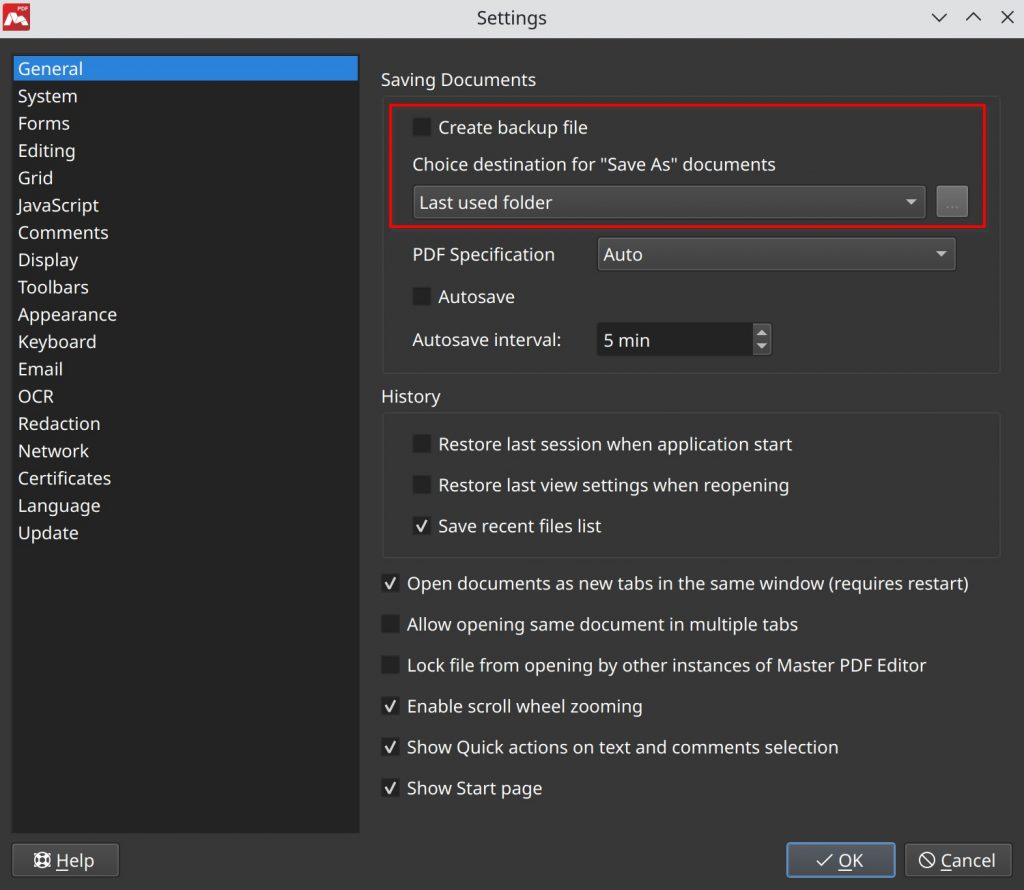
Task: Click the Help button
Action: (x=65, y=860)
